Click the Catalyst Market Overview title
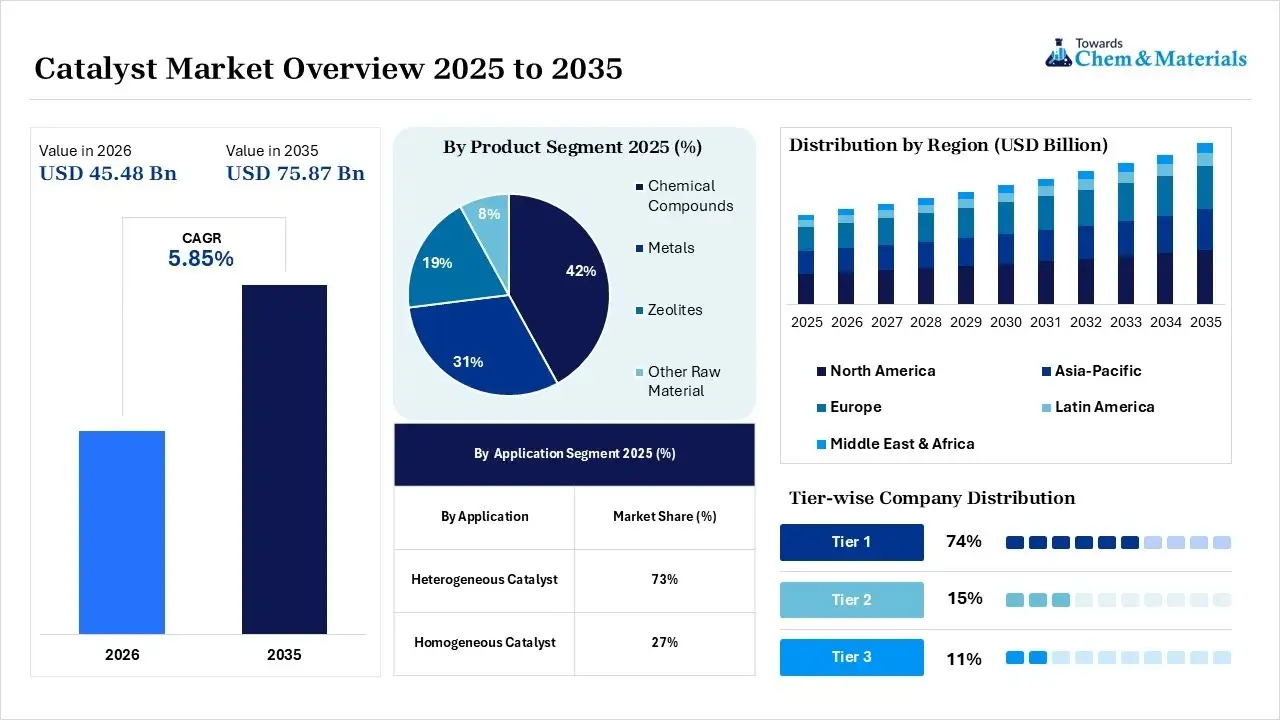 click(x=329, y=69)
